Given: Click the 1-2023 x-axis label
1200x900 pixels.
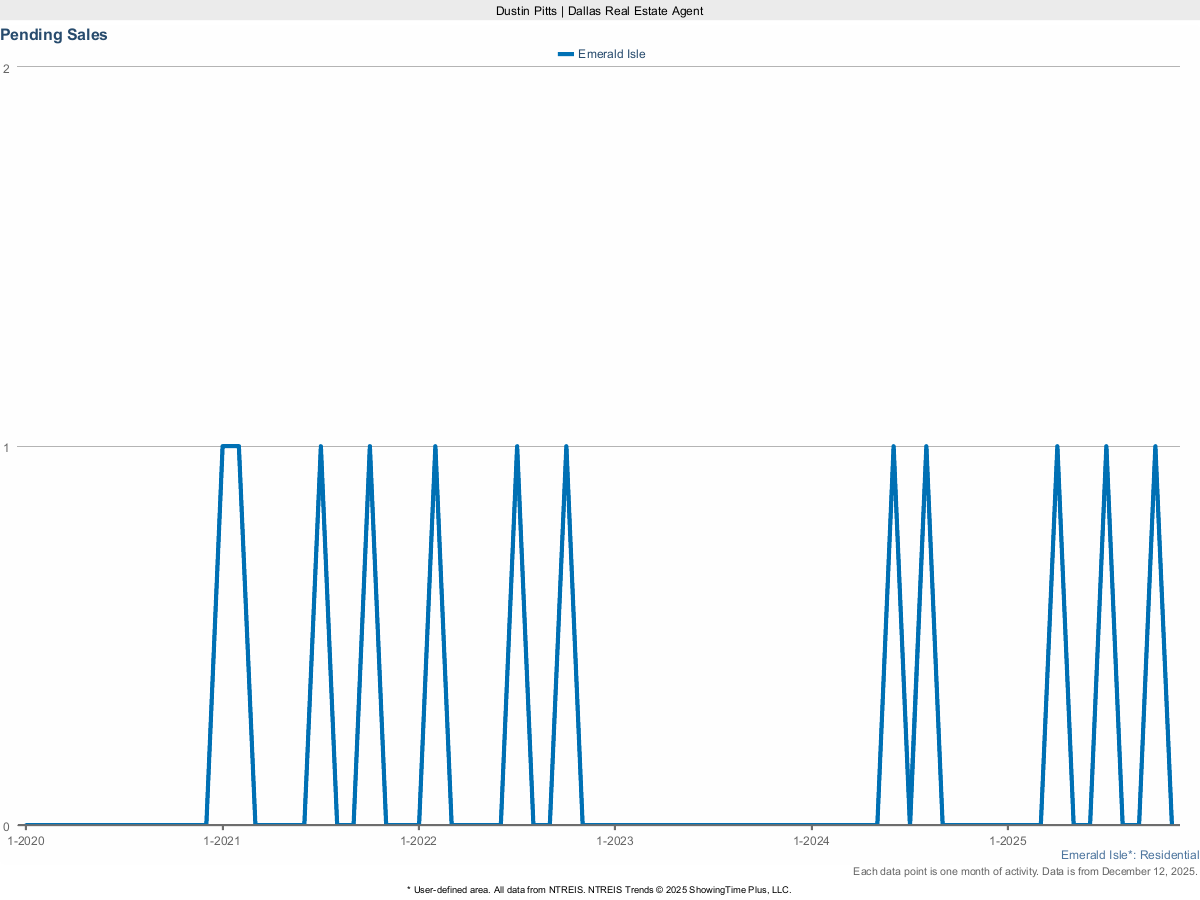Looking at the screenshot, I should click(615, 841).
